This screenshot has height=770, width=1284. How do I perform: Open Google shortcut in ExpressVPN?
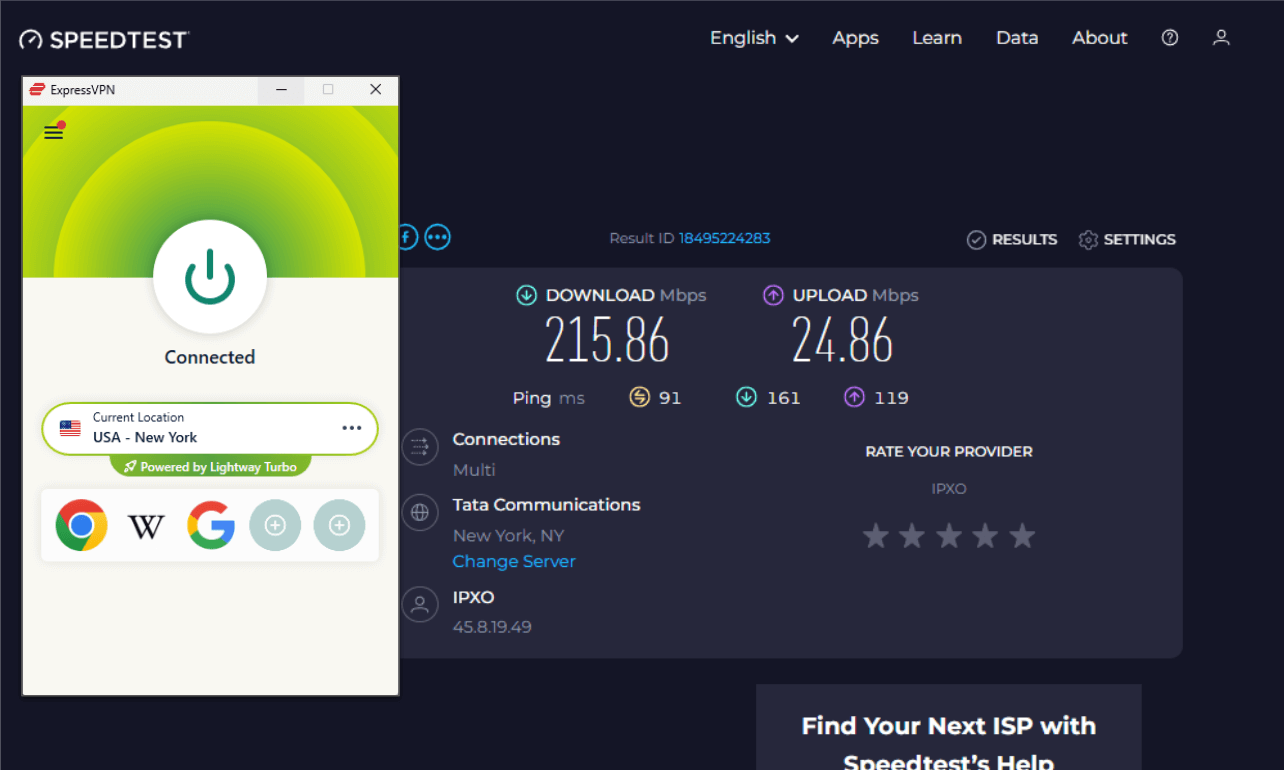point(210,525)
